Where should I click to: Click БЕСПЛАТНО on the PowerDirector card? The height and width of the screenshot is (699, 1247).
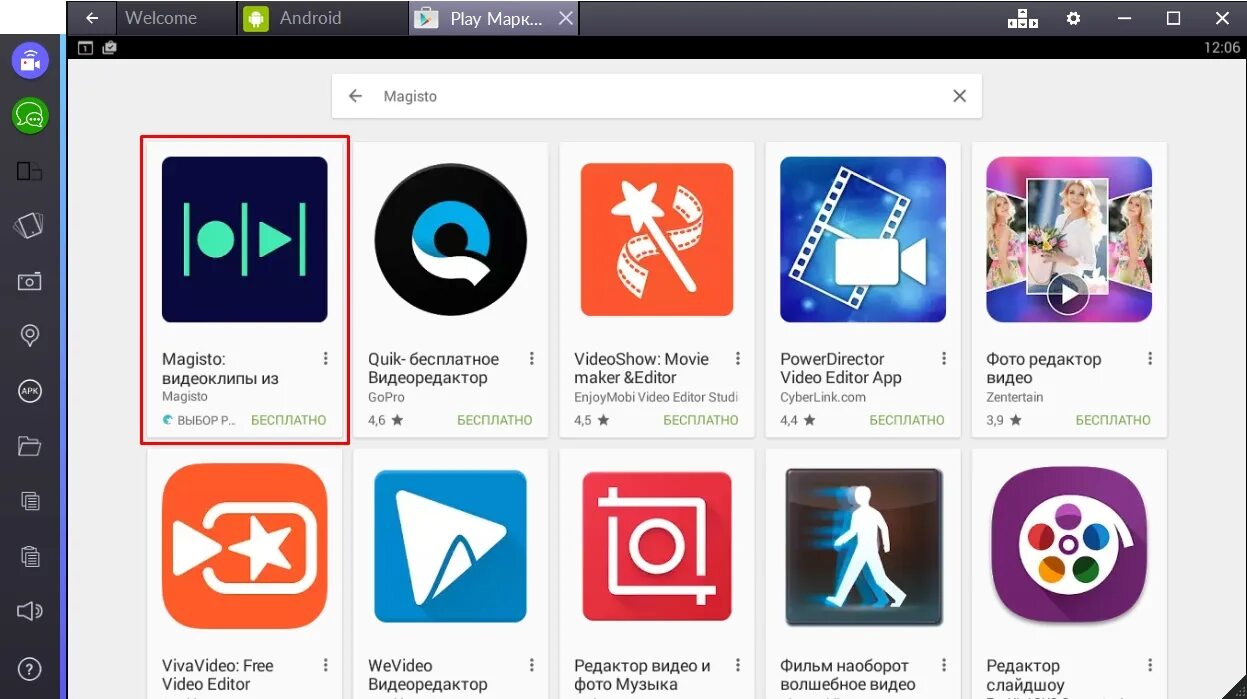pos(907,420)
